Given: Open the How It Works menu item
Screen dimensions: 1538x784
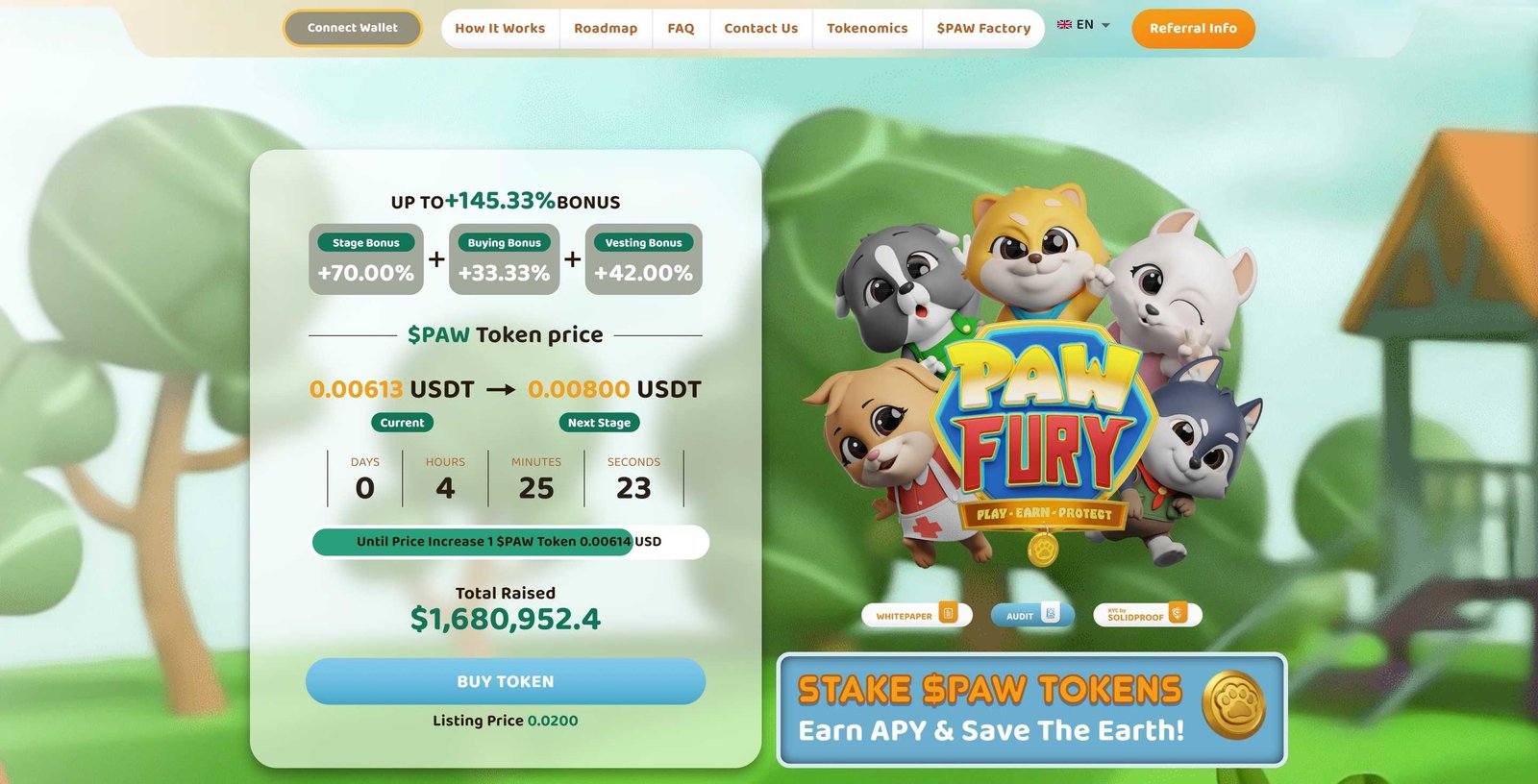Looking at the screenshot, I should [x=500, y=29].
